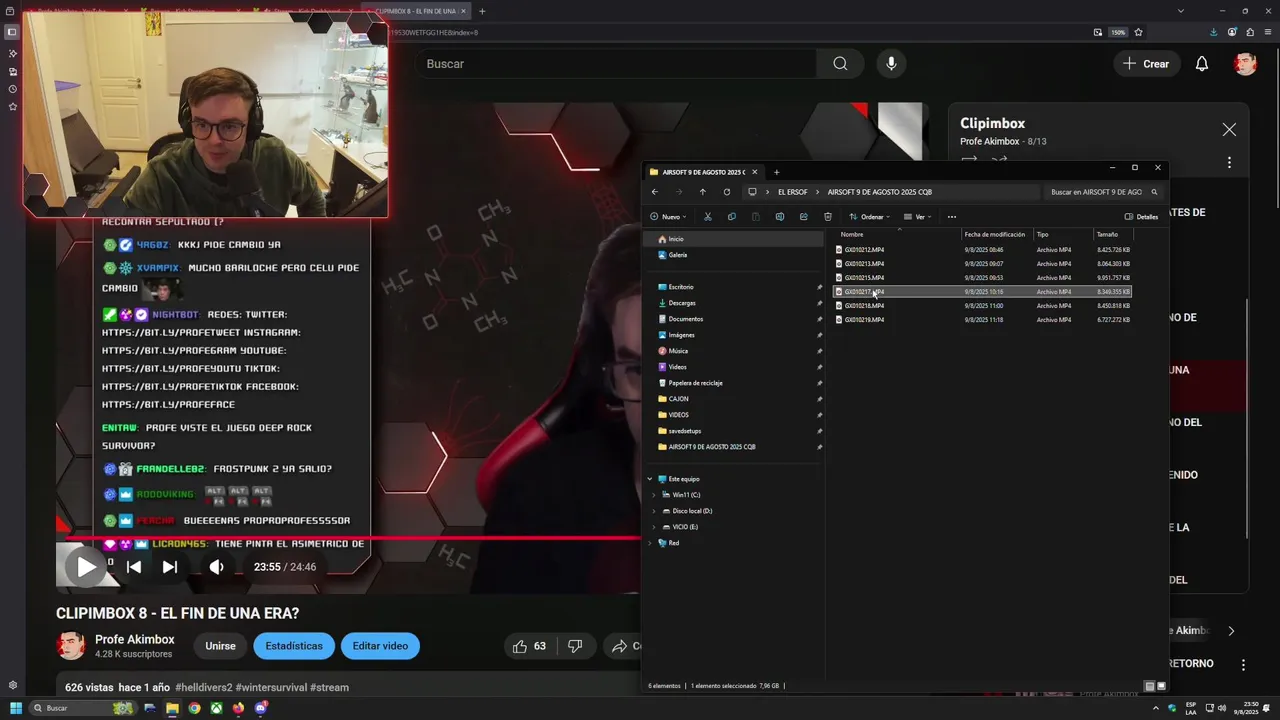This screenshot has height=720, width=1280.
Task: Open Descargas in Explorer sidebar
Action: click(682, 303)
